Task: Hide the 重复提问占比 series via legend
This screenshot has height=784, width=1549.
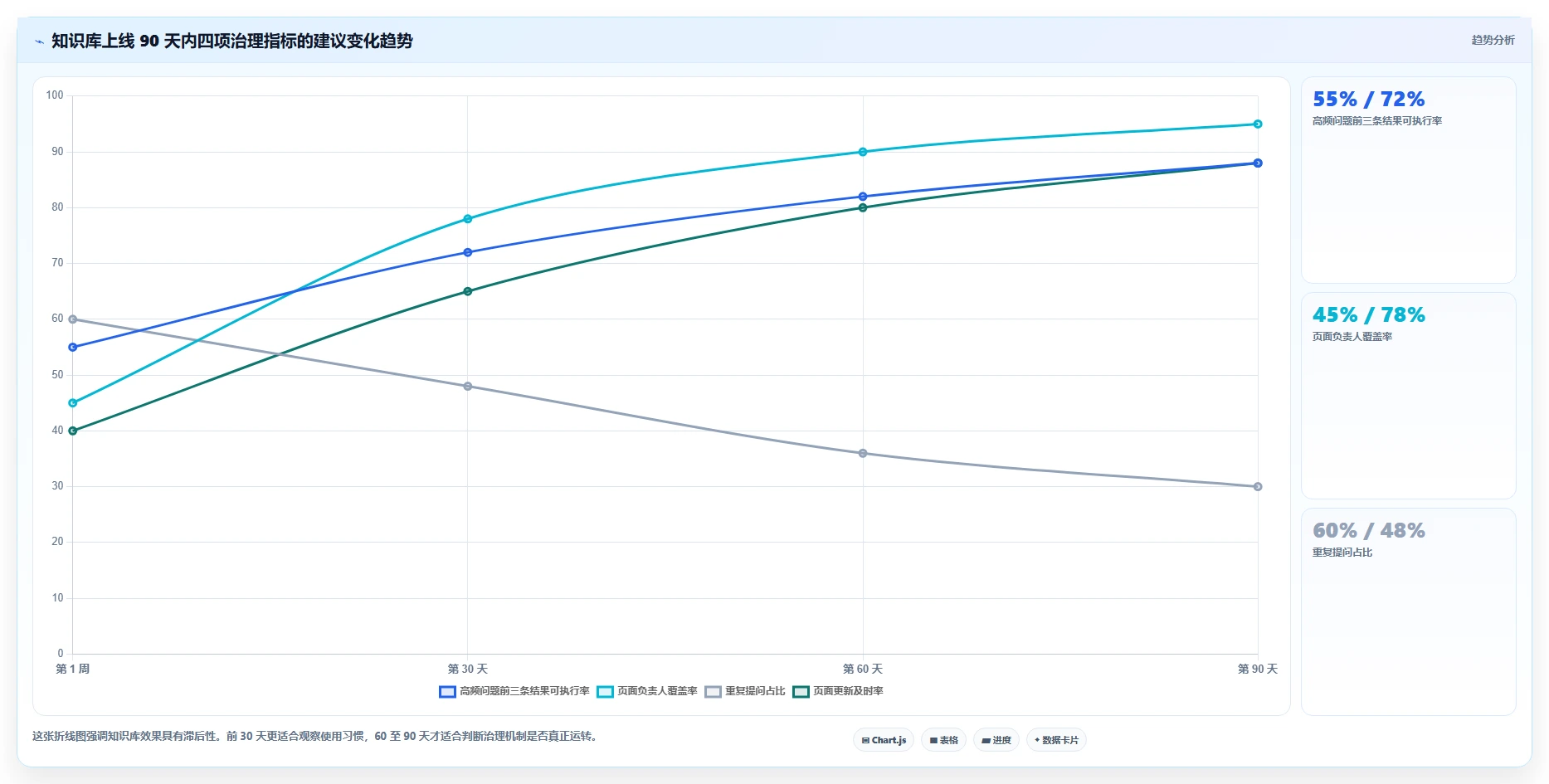Action: (x=745, y=691)
